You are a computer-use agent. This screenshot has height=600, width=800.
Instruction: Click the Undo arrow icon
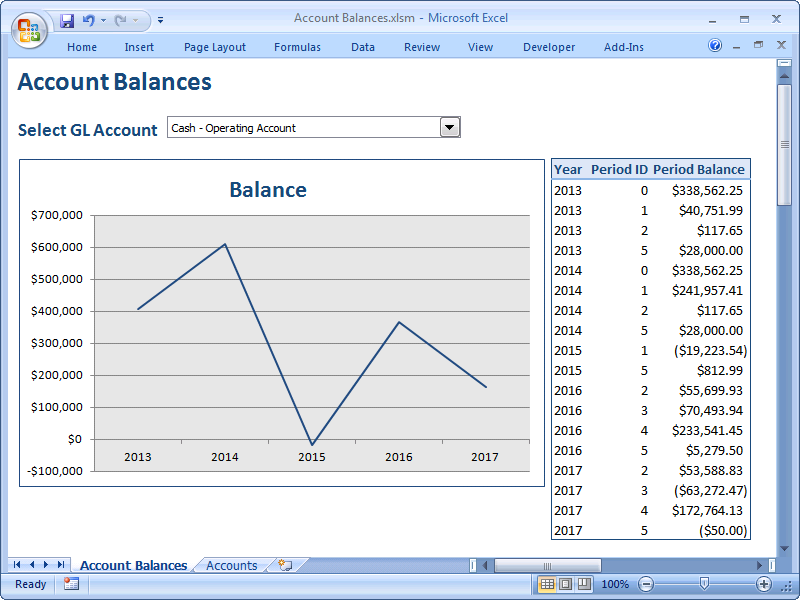point(88,19)
